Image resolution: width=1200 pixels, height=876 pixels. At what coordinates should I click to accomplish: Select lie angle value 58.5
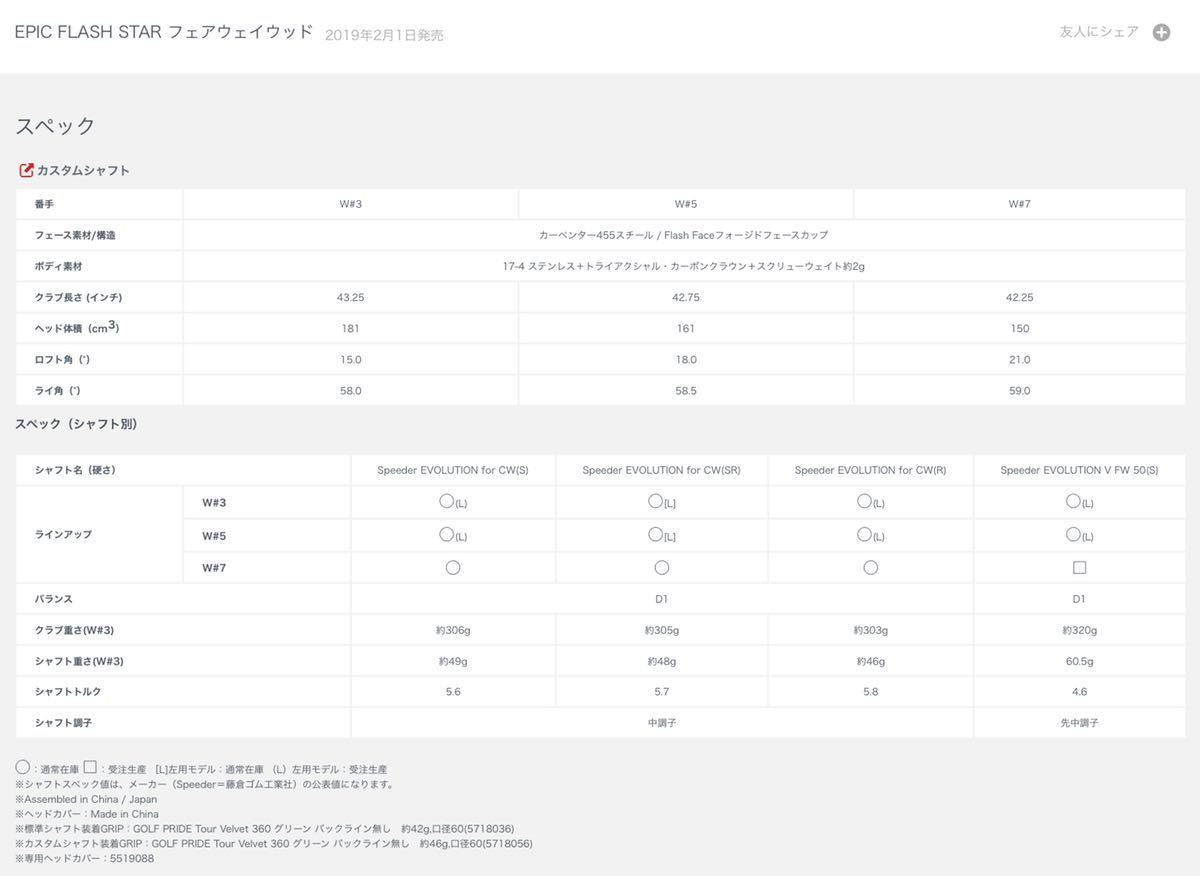click(x=685, y=390)
